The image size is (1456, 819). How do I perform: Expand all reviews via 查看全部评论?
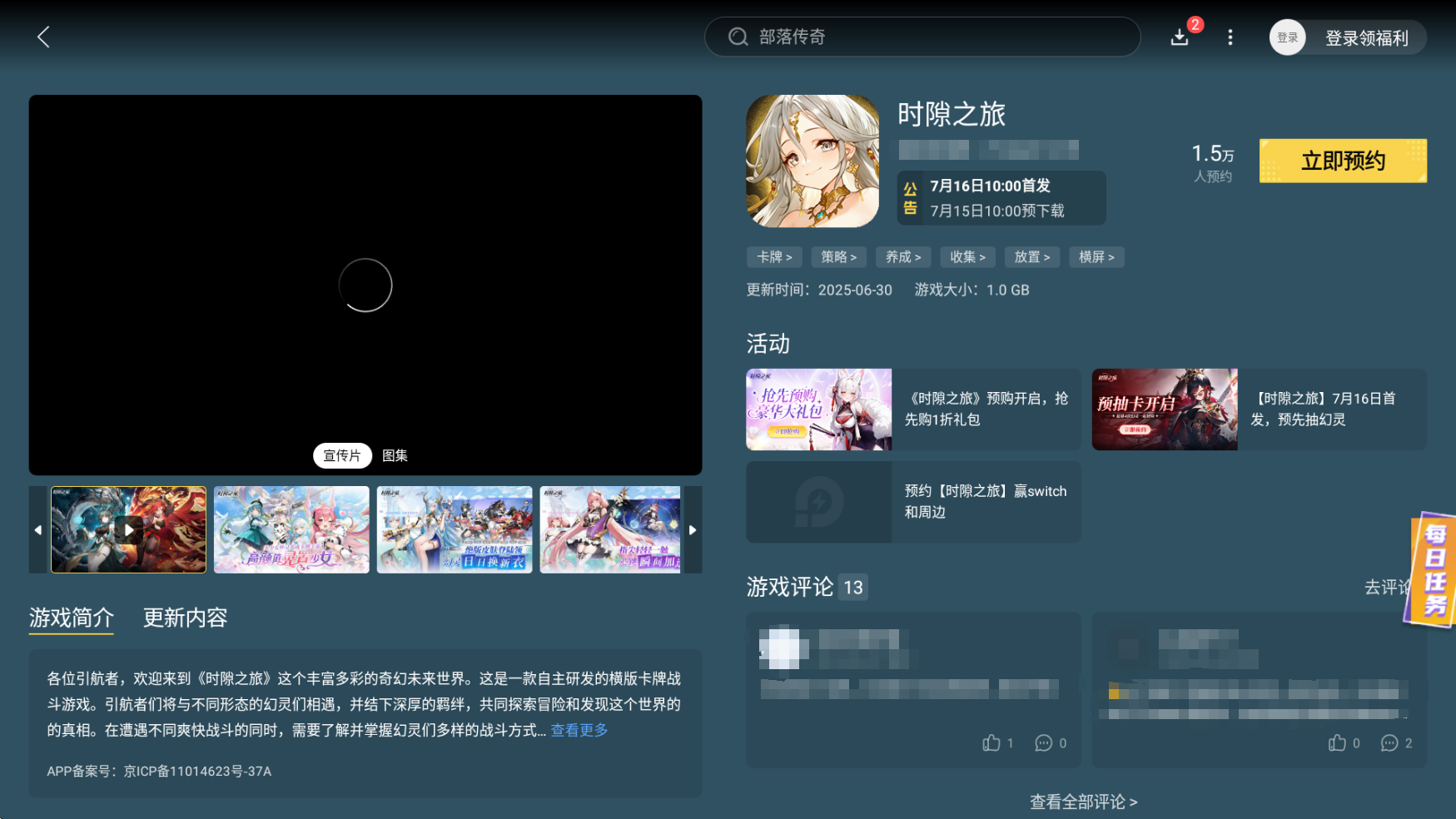(x=1084, y=802)
